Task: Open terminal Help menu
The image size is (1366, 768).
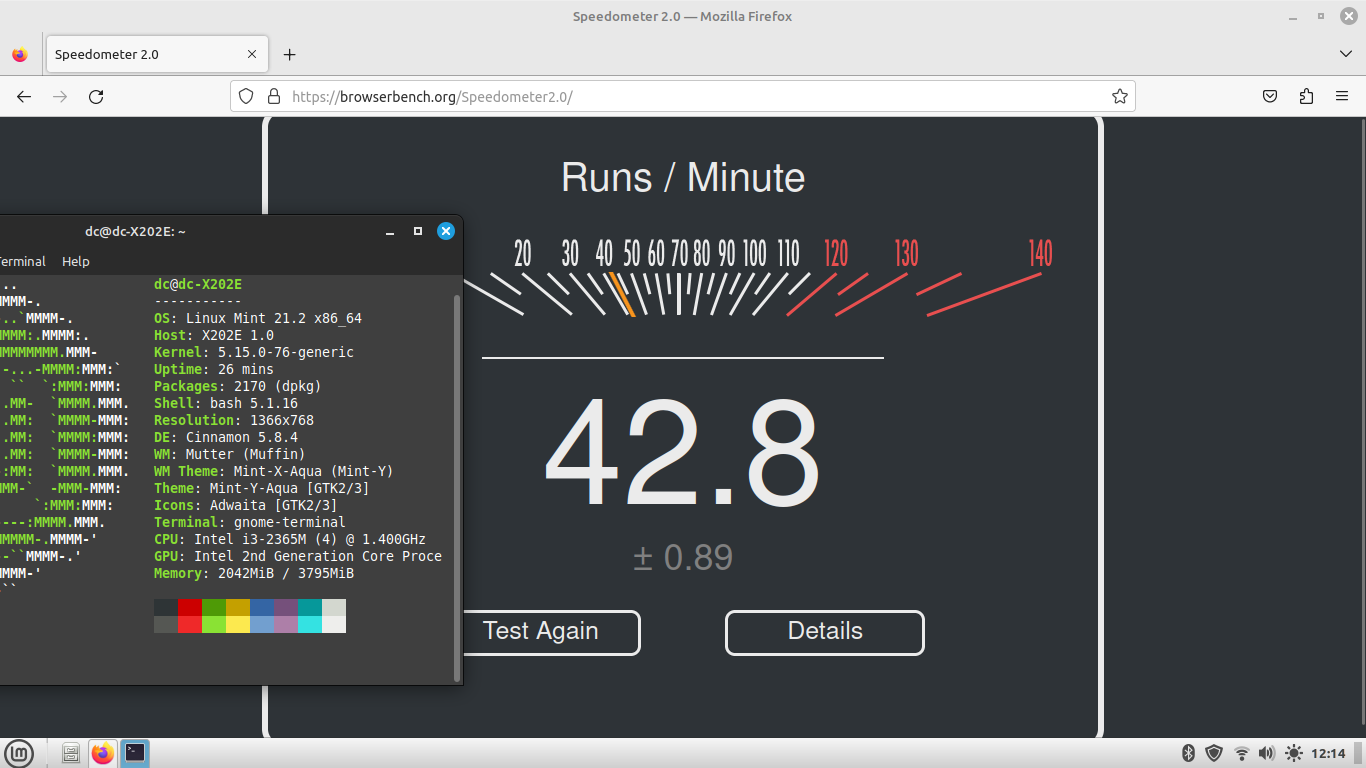Action: (76, 261)
